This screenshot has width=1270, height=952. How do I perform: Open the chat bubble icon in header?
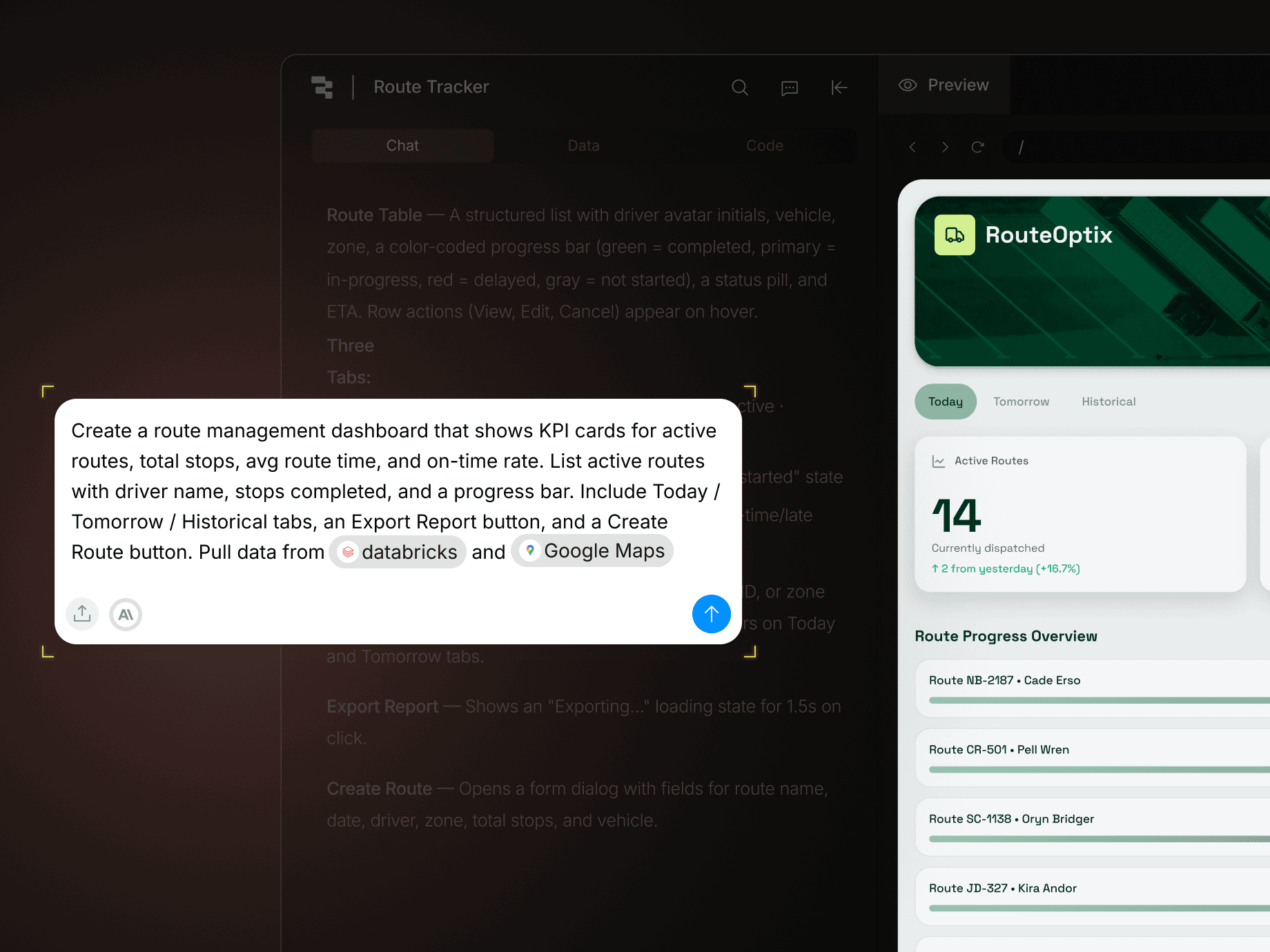(x=790, y=88)
